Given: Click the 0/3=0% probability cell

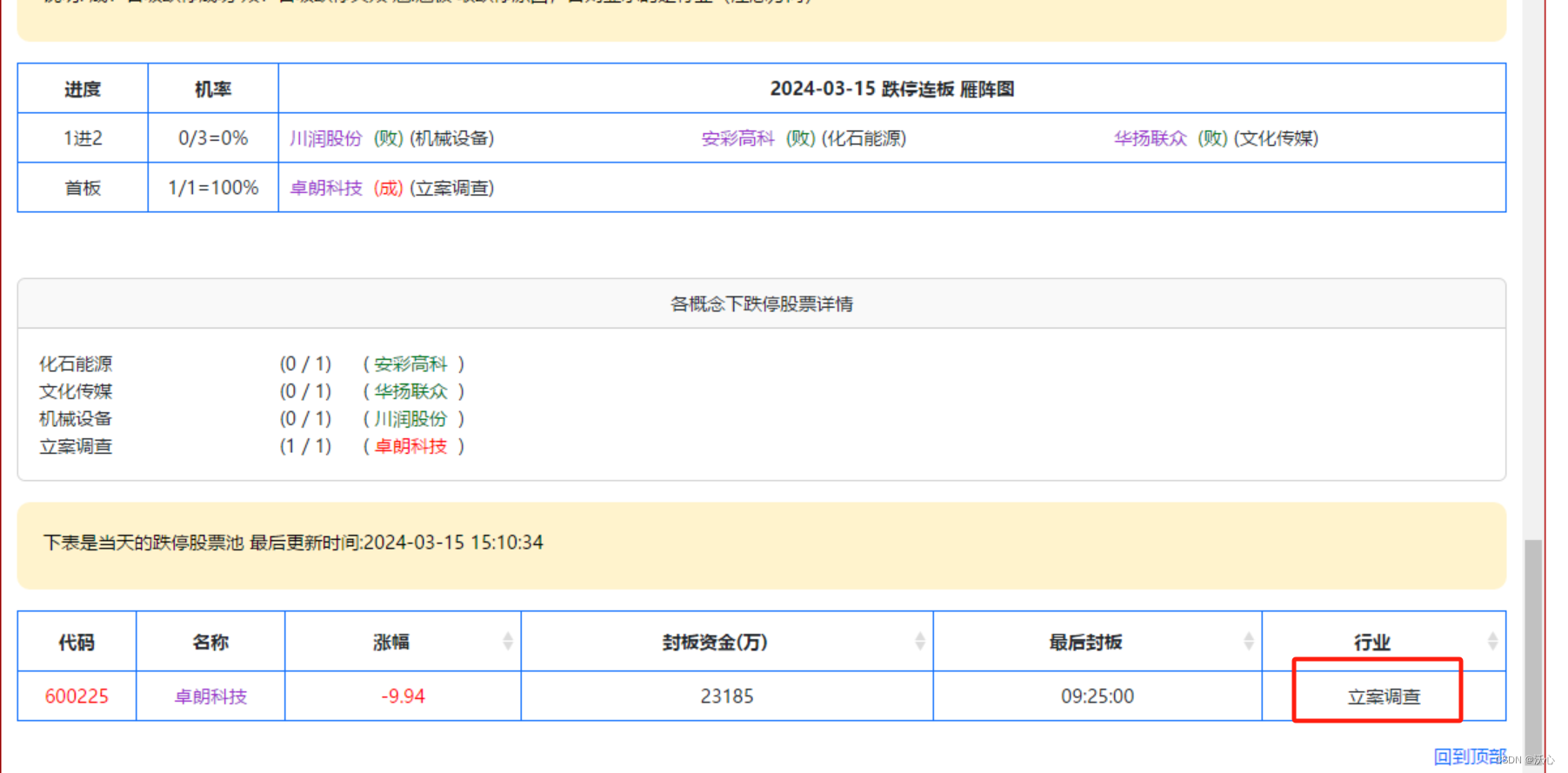Looking at the screenshot, I should tap(213, 138).
